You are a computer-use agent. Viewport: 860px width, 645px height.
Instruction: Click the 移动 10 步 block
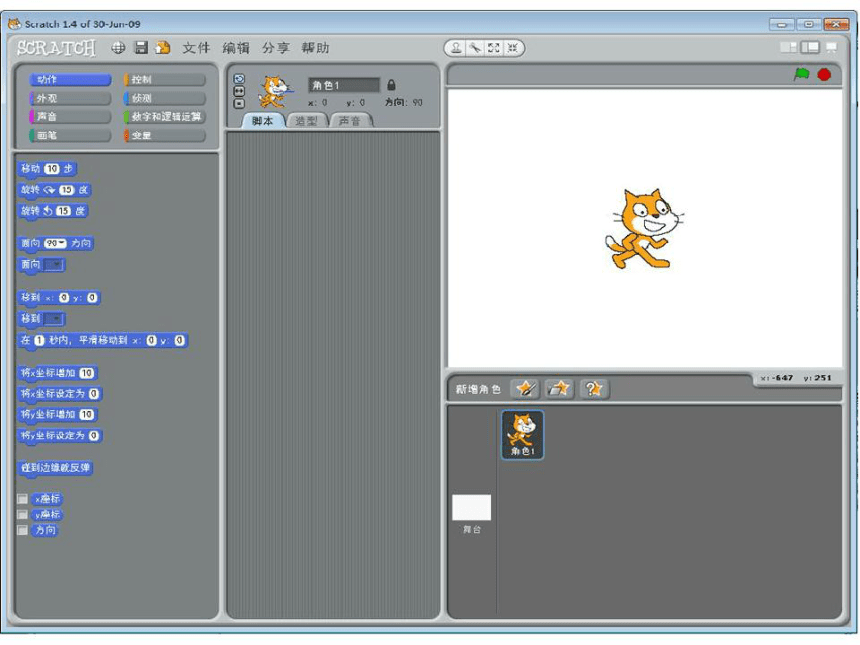(x=47, y=169)
